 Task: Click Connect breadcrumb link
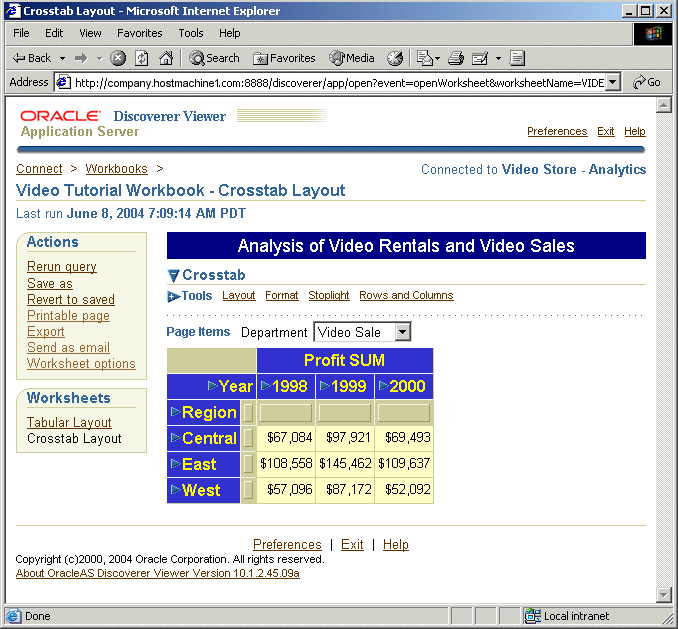[39, 169]
